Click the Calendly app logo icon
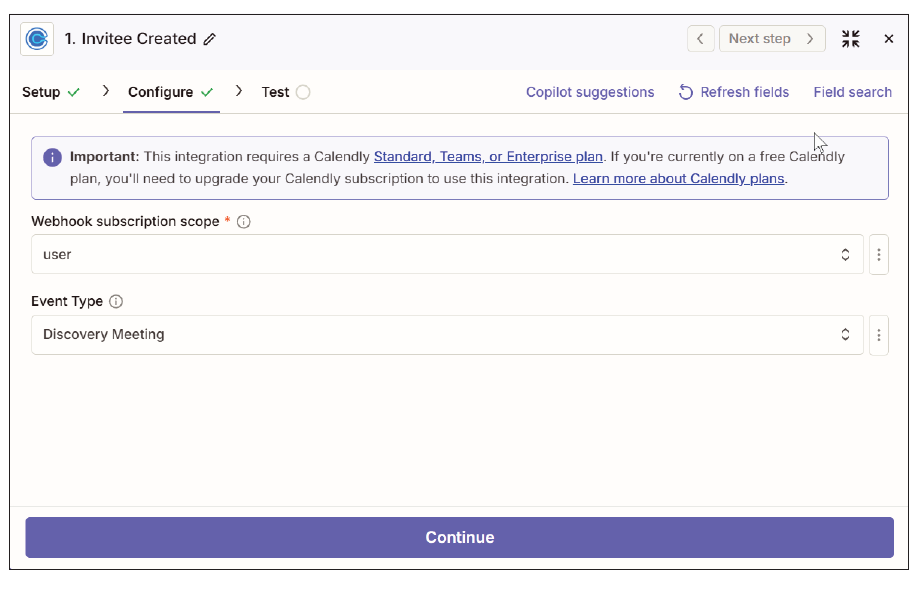917x589 pixels. (37, 39)
